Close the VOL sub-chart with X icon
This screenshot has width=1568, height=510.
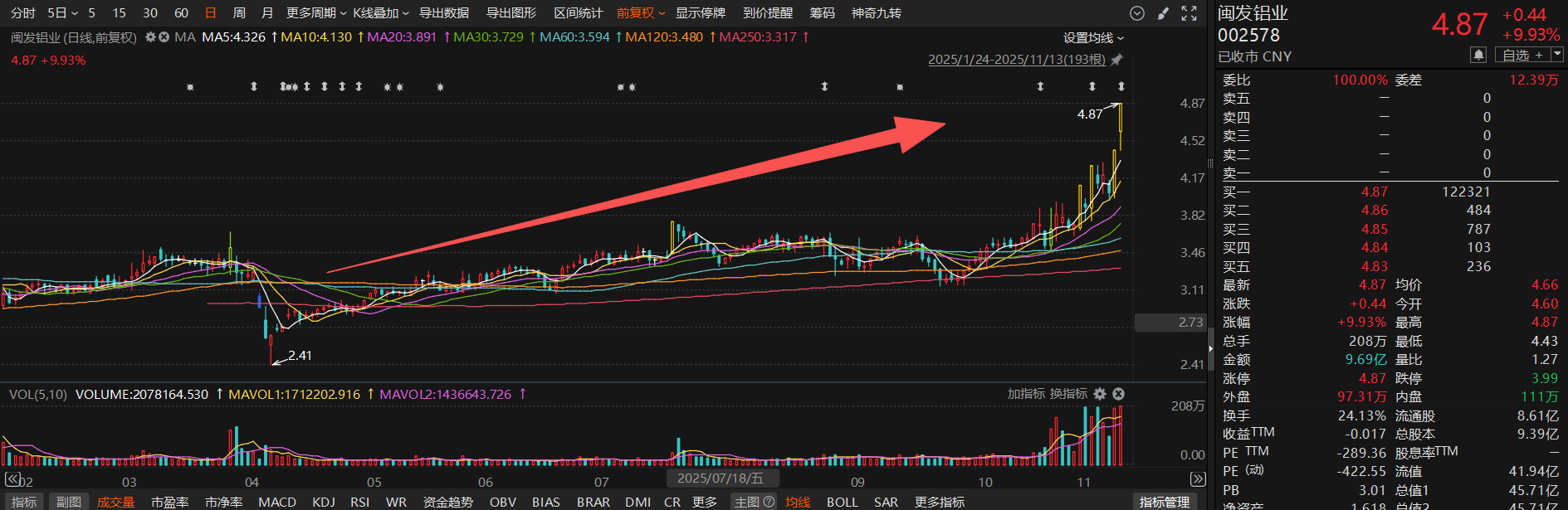[x=1118, y=394]
